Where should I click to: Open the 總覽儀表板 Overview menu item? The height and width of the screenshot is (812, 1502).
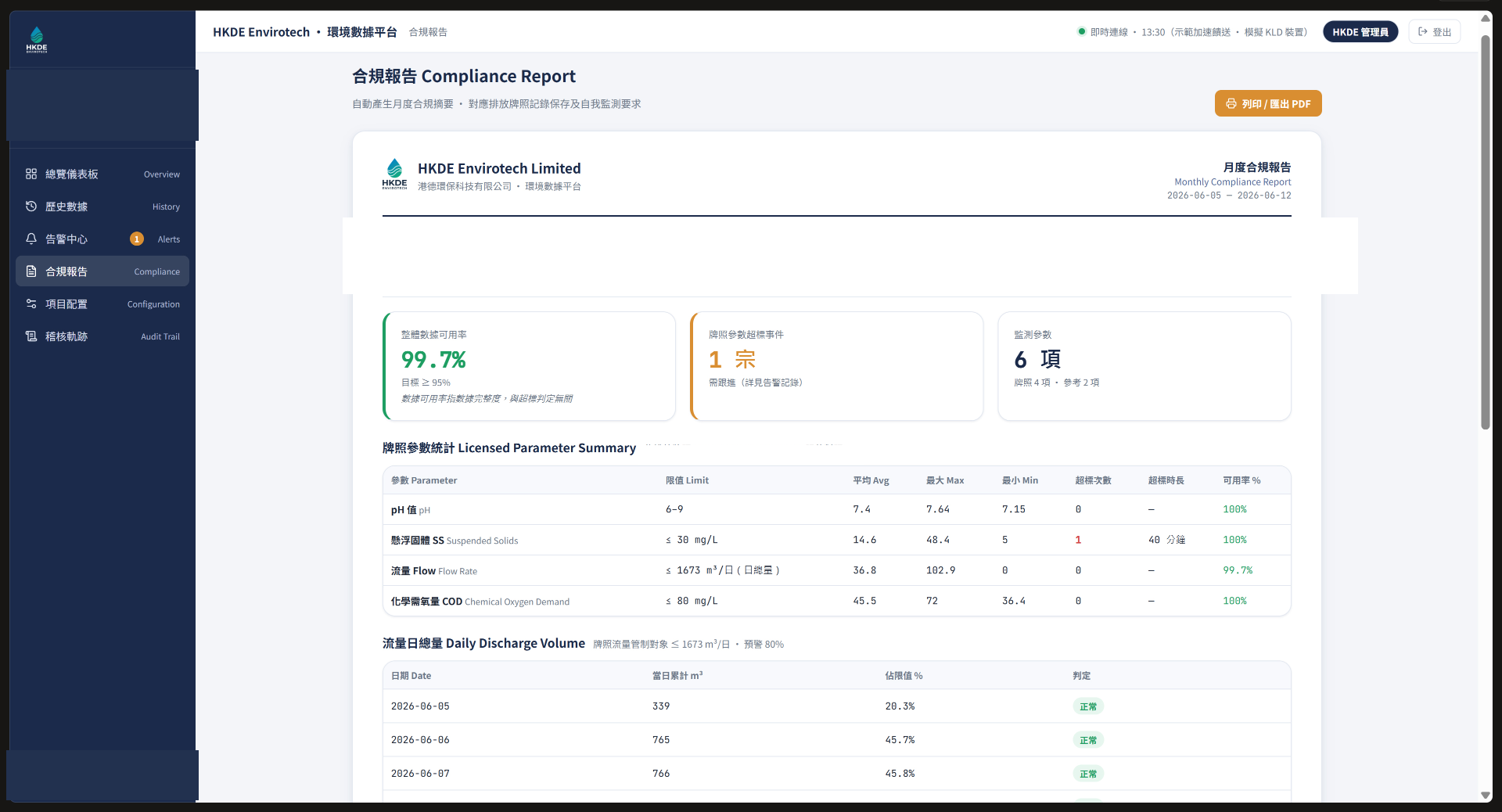coord(102,174)
